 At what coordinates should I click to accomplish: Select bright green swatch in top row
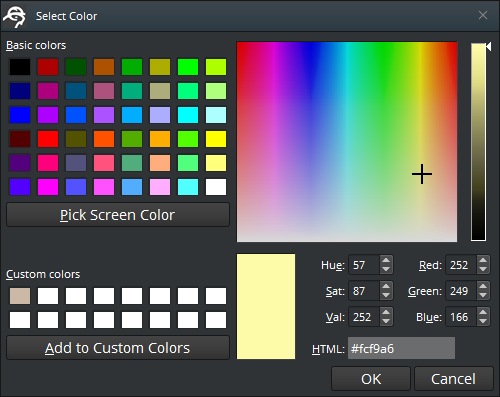coord(188,67)
